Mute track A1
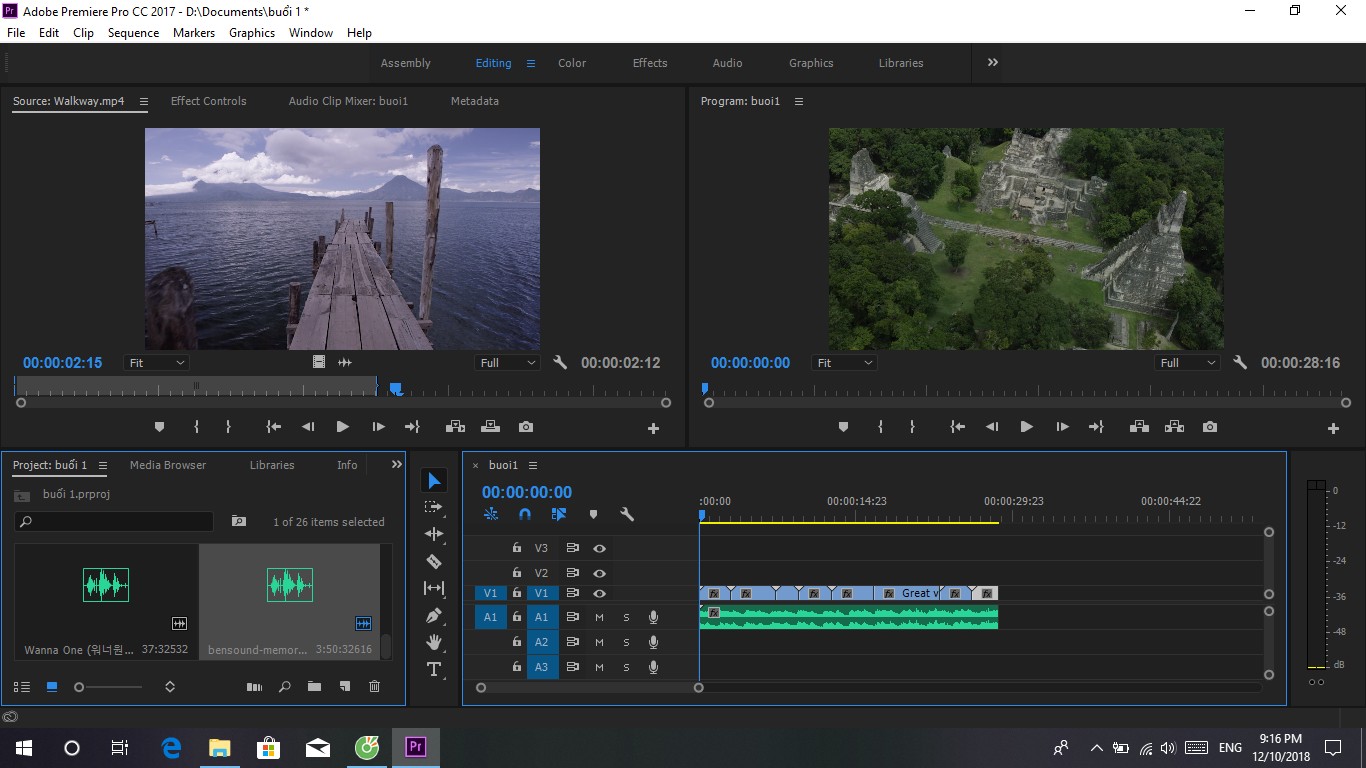This screenshot has width=1366, height=768. click(599, 617)
